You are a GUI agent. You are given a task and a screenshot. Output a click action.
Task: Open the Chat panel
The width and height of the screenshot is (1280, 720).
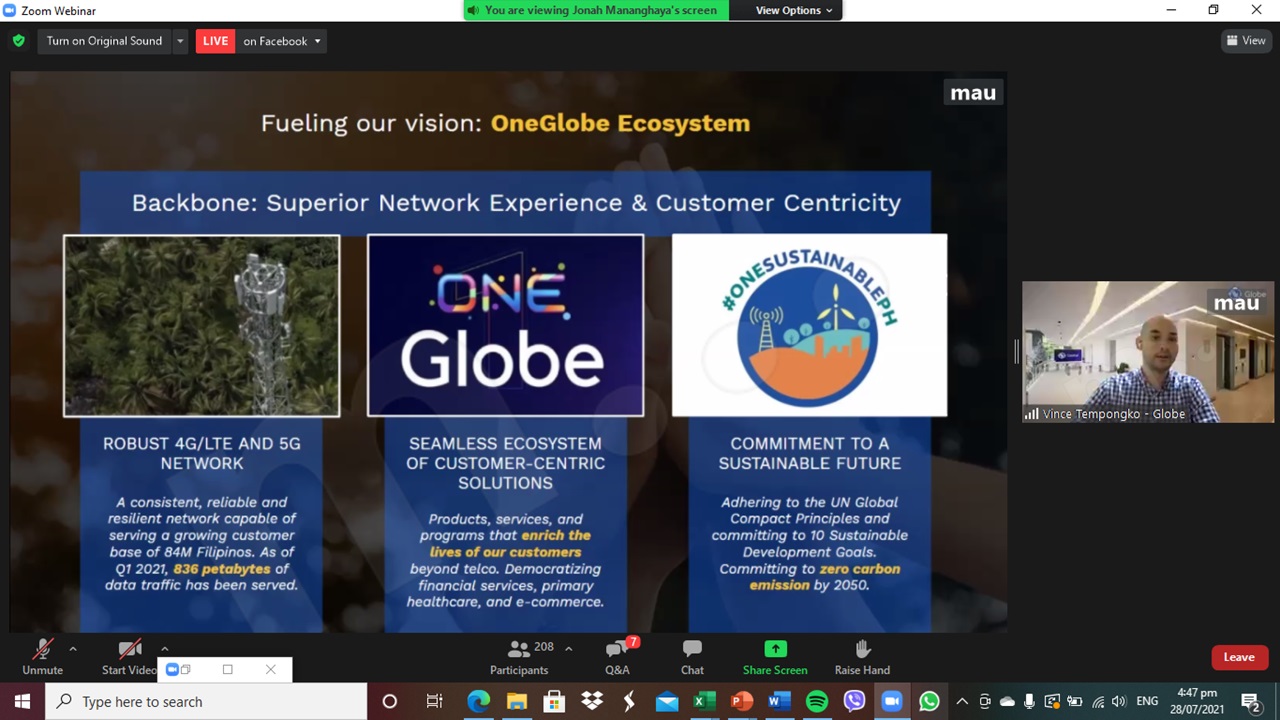point(692,658)
